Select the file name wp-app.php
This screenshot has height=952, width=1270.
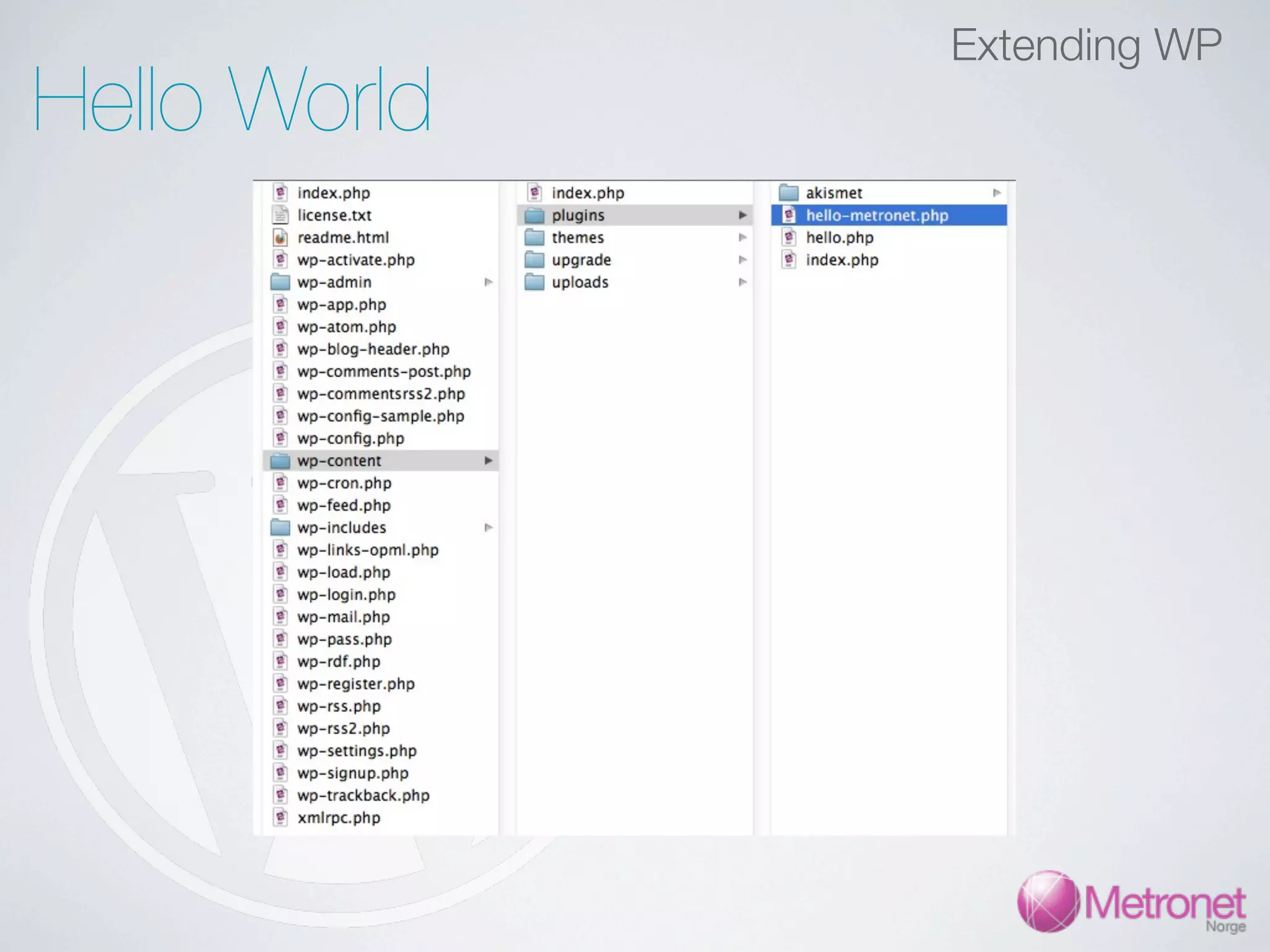point(342,305)
